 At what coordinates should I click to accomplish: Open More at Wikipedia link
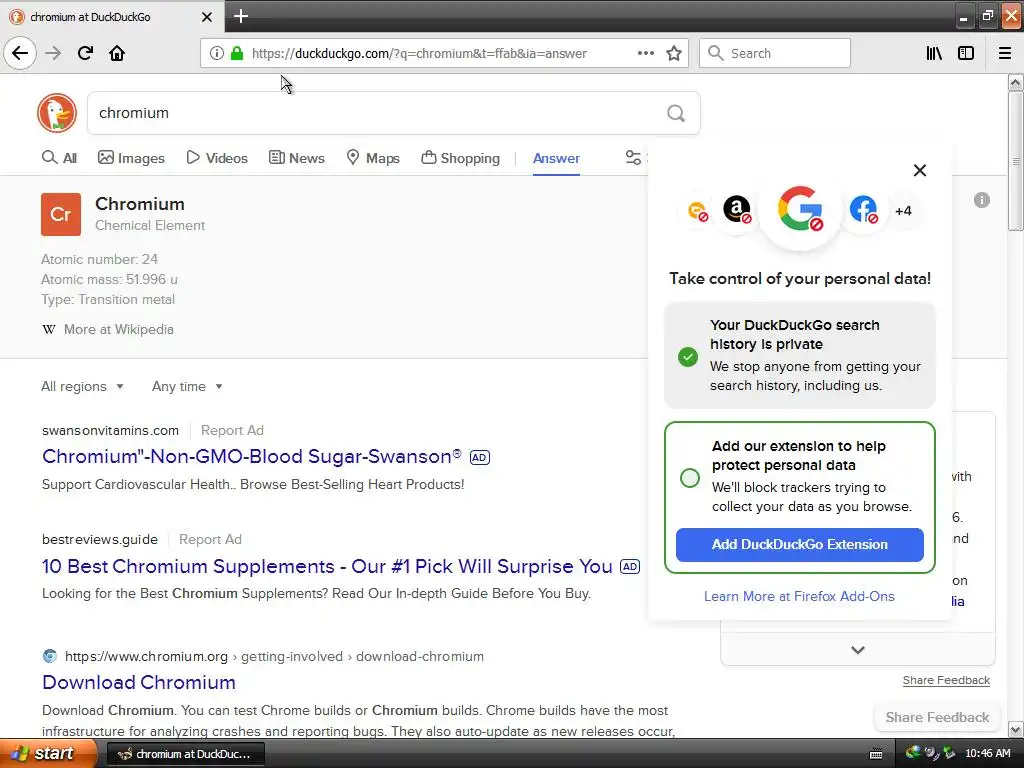click(119, 330)
